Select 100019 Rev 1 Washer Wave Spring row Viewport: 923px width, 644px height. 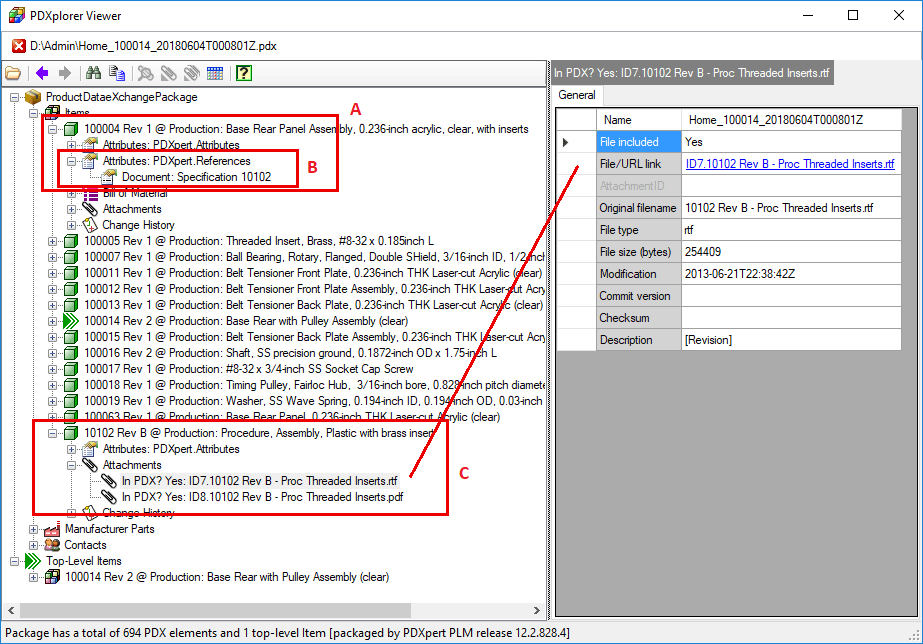313,400
